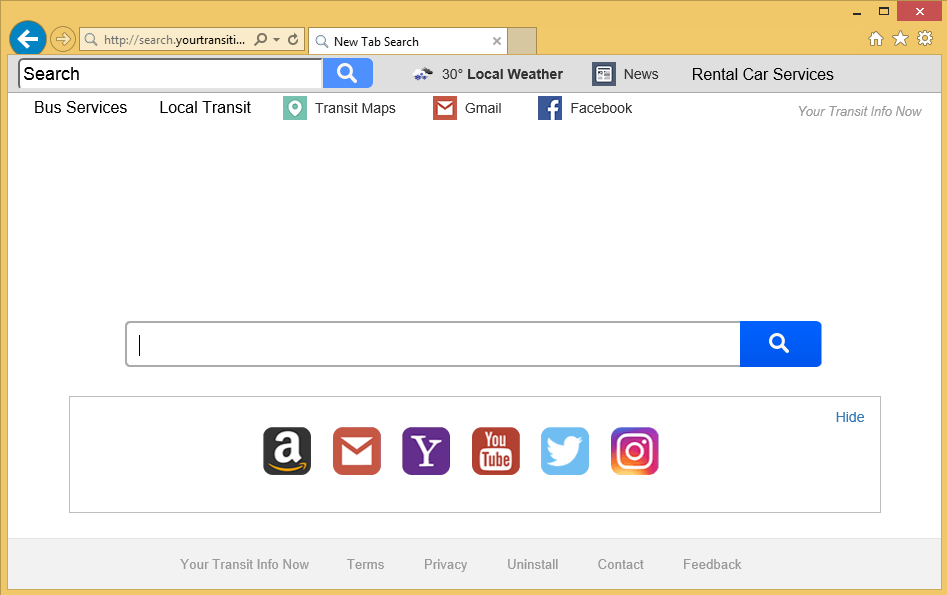Click the browser address URL field
This screenshot has height=595, width=947.
coord(174,40)
